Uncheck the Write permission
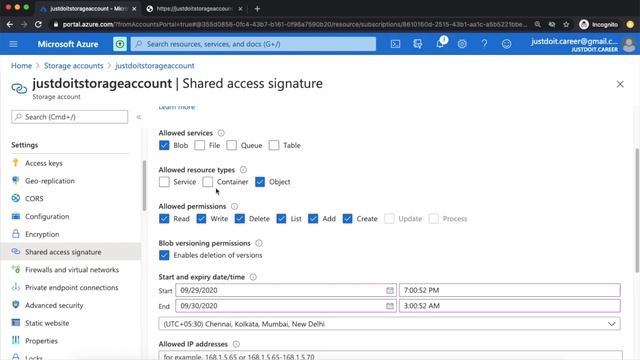 point(201,219)
